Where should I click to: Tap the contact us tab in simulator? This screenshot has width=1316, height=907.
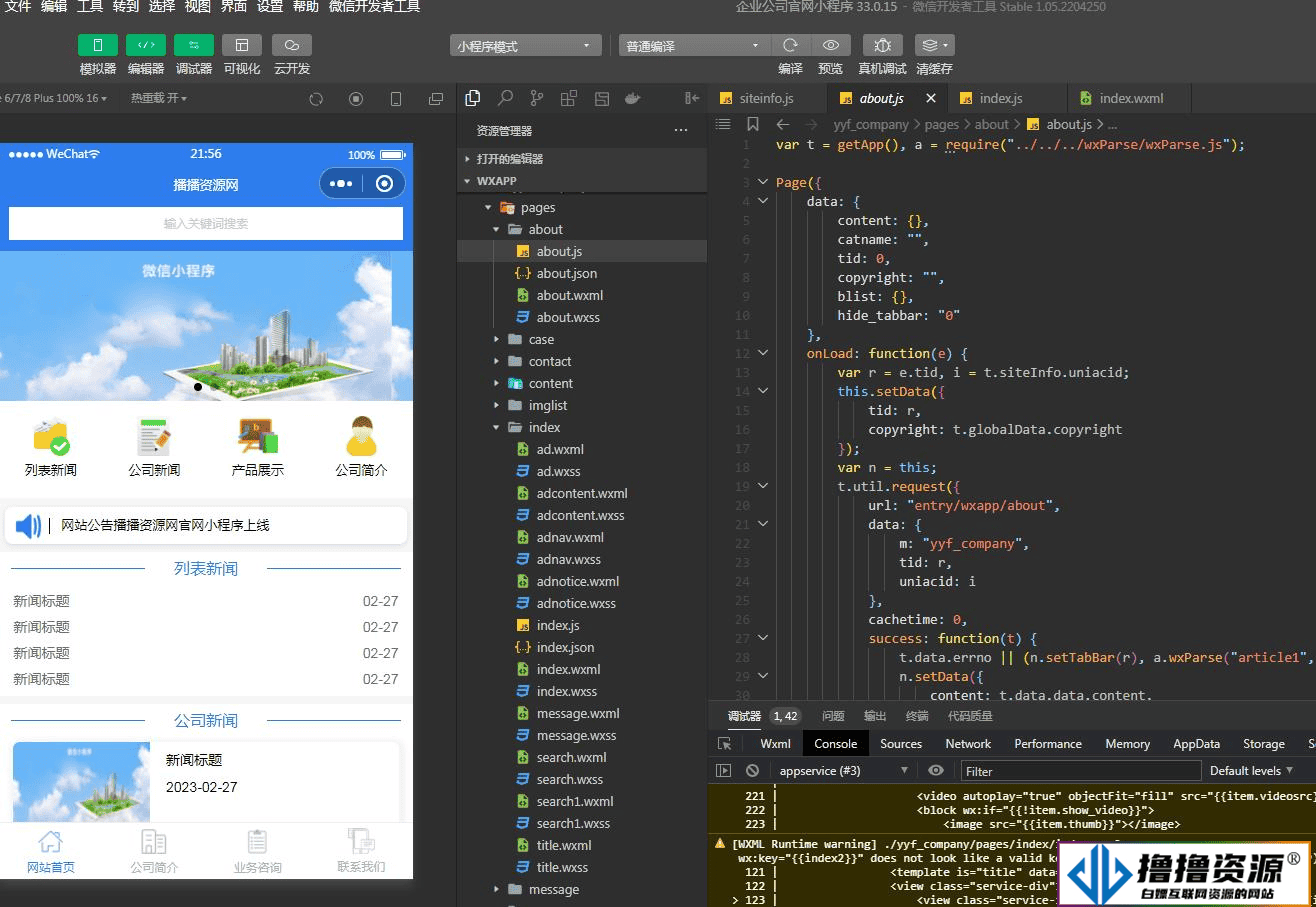point(360,851)
